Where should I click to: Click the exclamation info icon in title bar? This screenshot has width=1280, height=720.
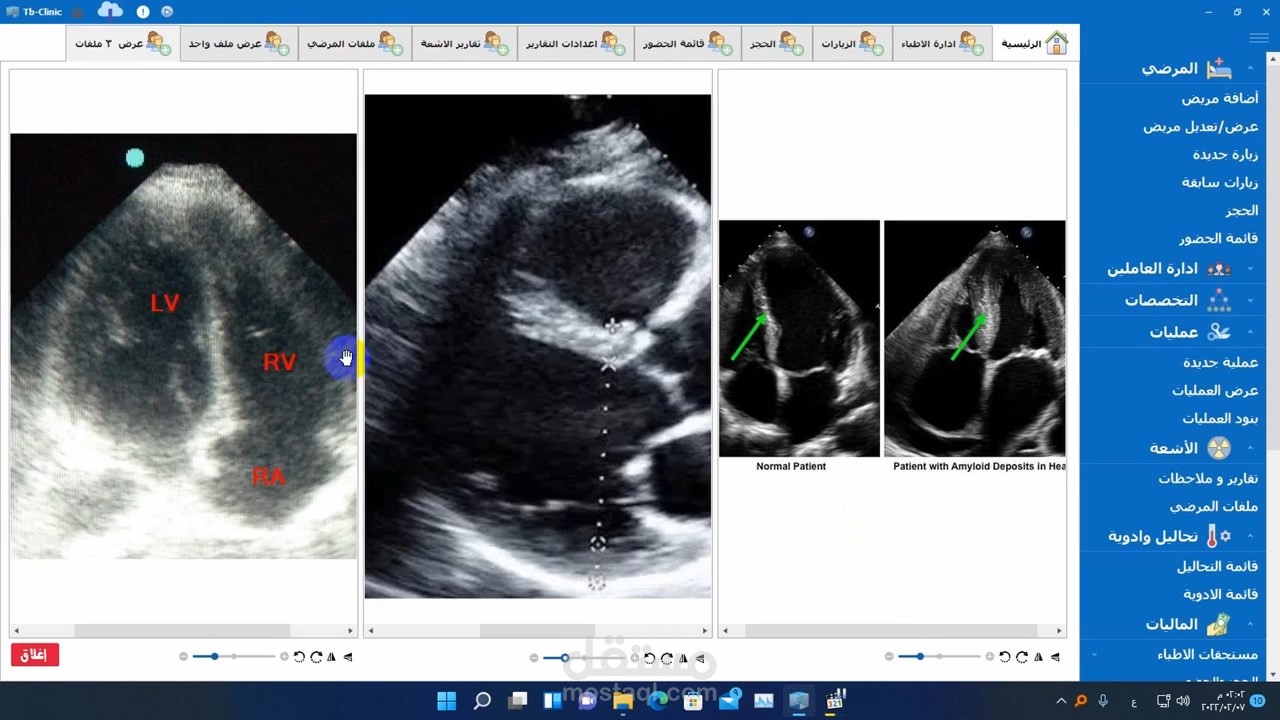pyautogui.click(x=143, y=12)
